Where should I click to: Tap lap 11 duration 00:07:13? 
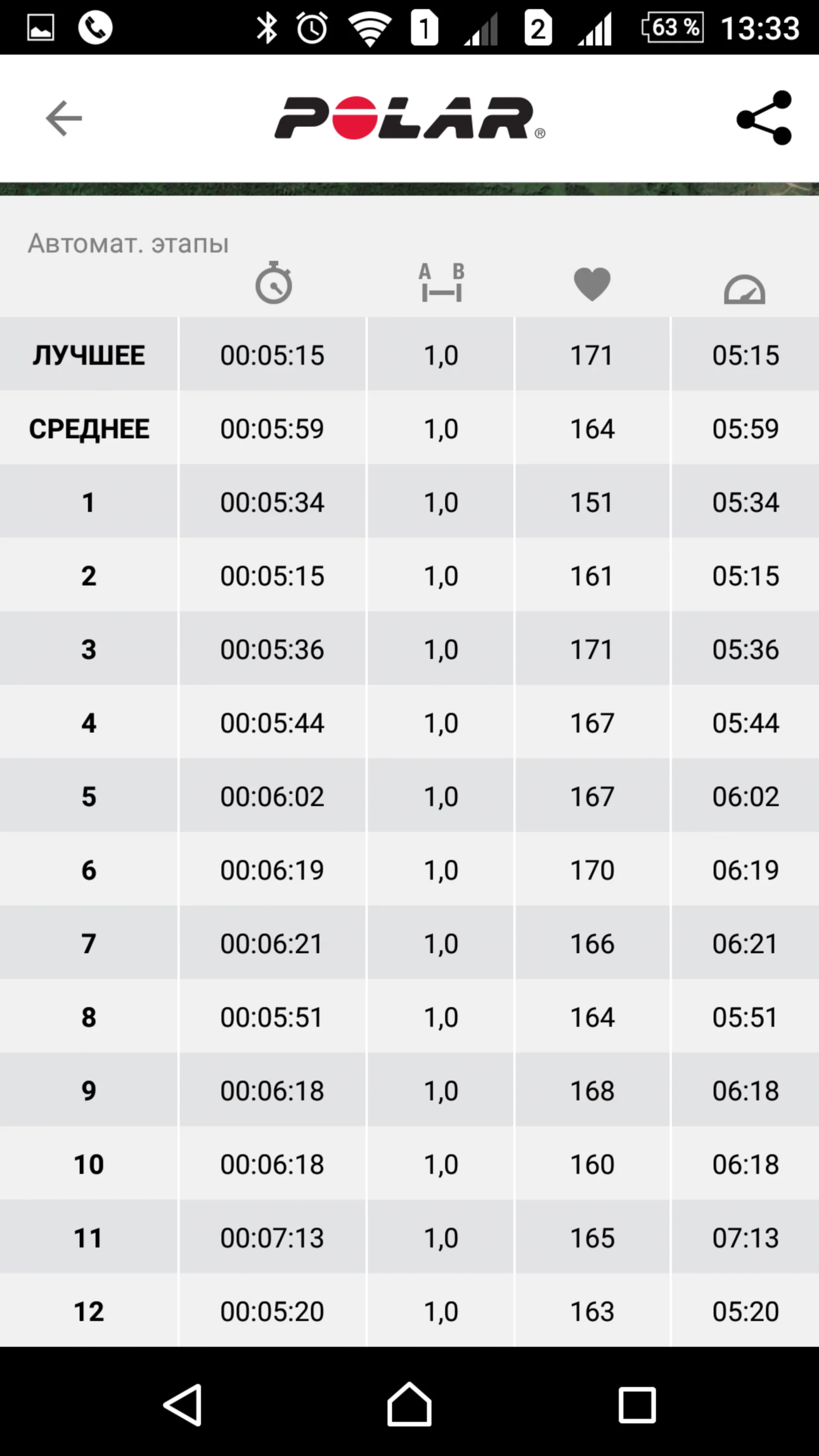tap(272, 1237)
